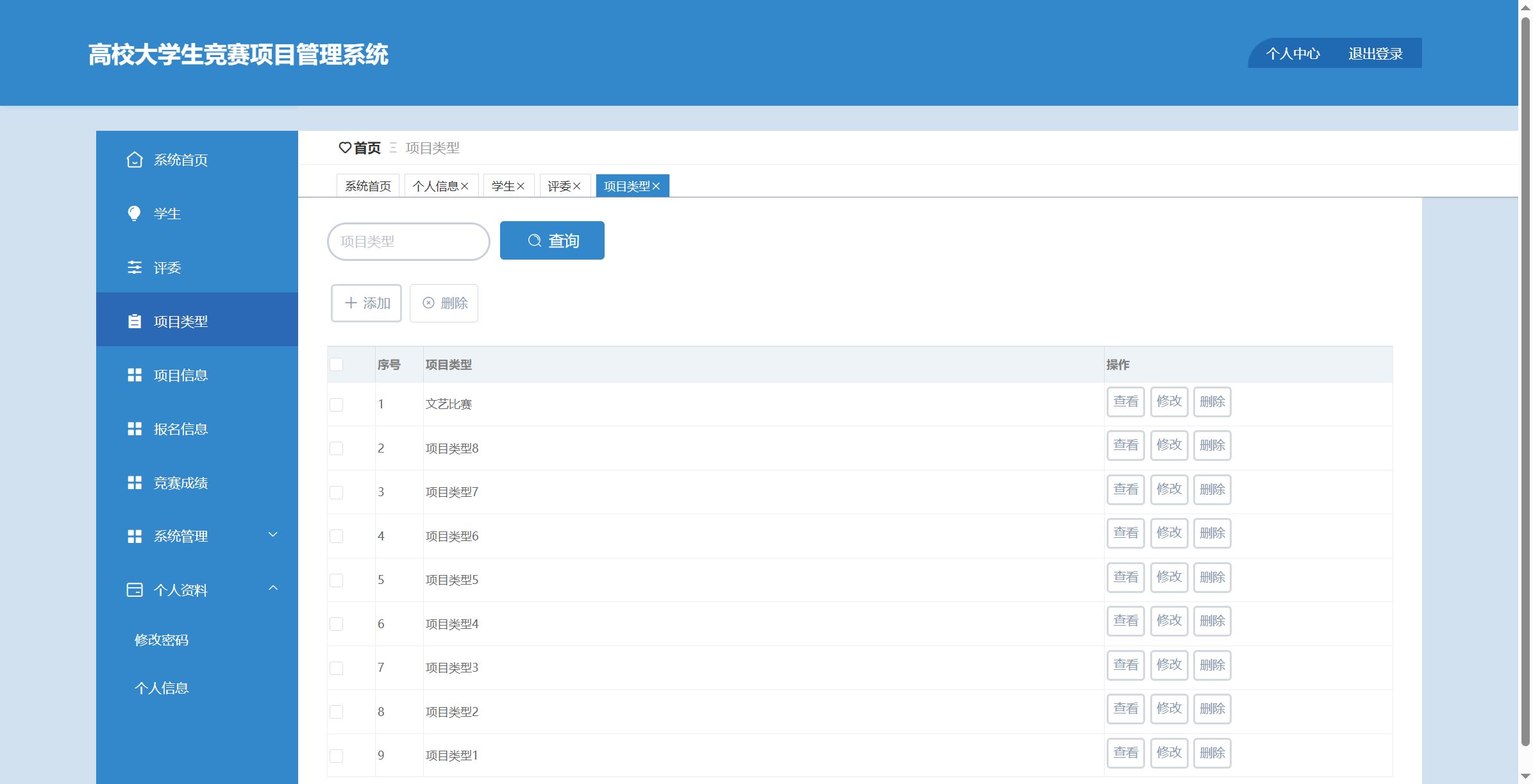Close the 学生 tab with its X
Screen dimensions: 1533x784
point(521,186)
